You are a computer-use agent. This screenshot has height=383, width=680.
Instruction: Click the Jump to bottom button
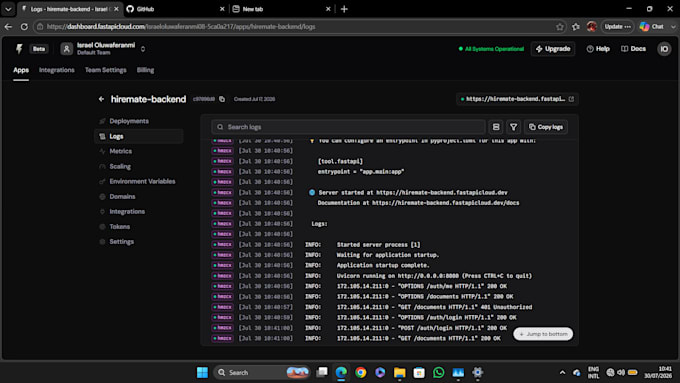(543, 334)
